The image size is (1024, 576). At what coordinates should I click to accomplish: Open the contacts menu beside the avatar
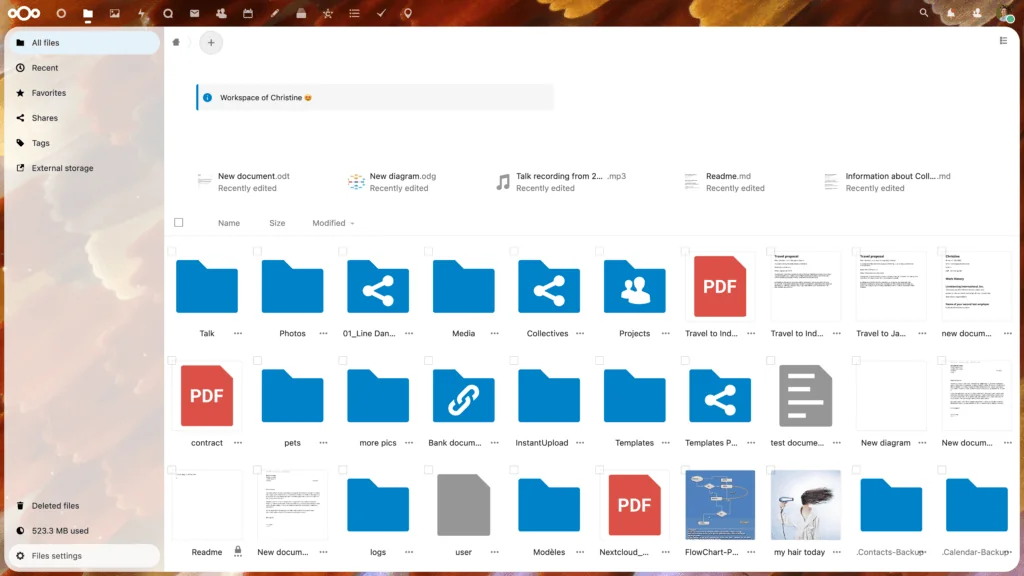click(x=977, y=13)
